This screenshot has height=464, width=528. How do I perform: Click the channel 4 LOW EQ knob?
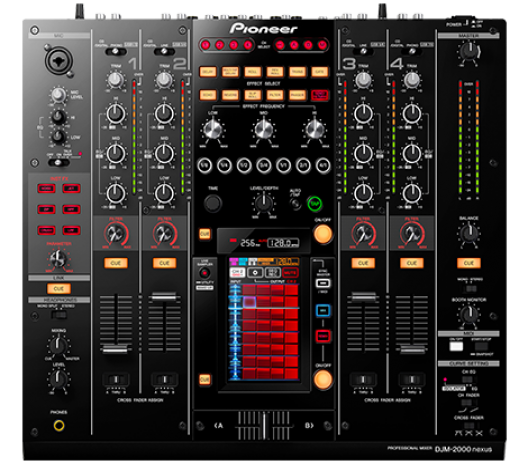[411, 193]
